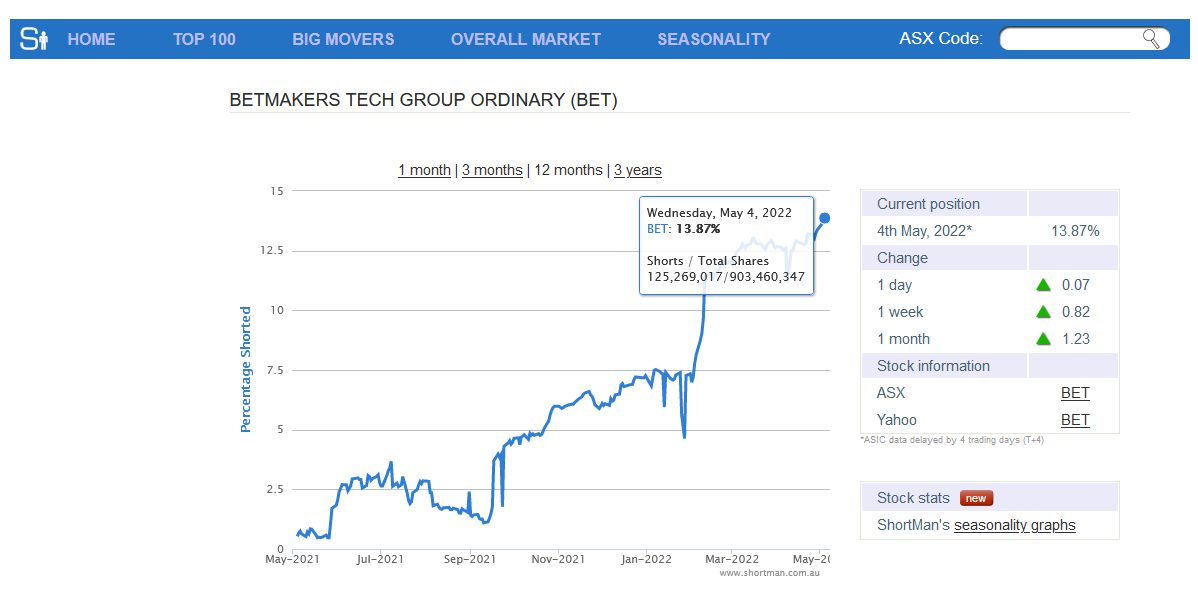Click the 'ASX' row label in Stock information
1198x593 pixels.
891,394
